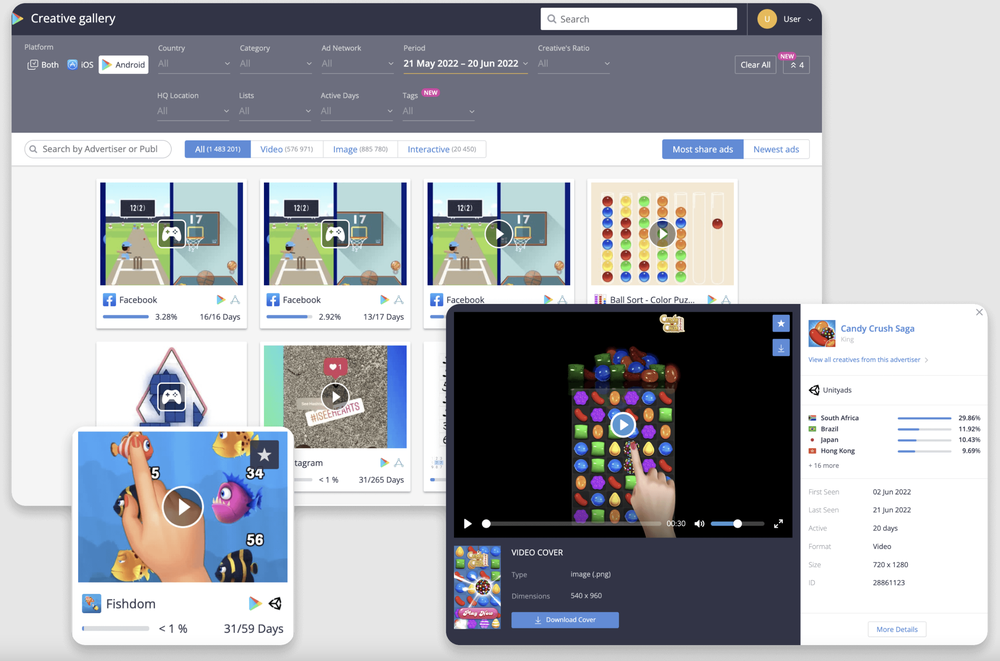Image resolution: width=1000 pixels, height=661 pixels.
Task: Click the Clear All filters button
Action: 755,65
